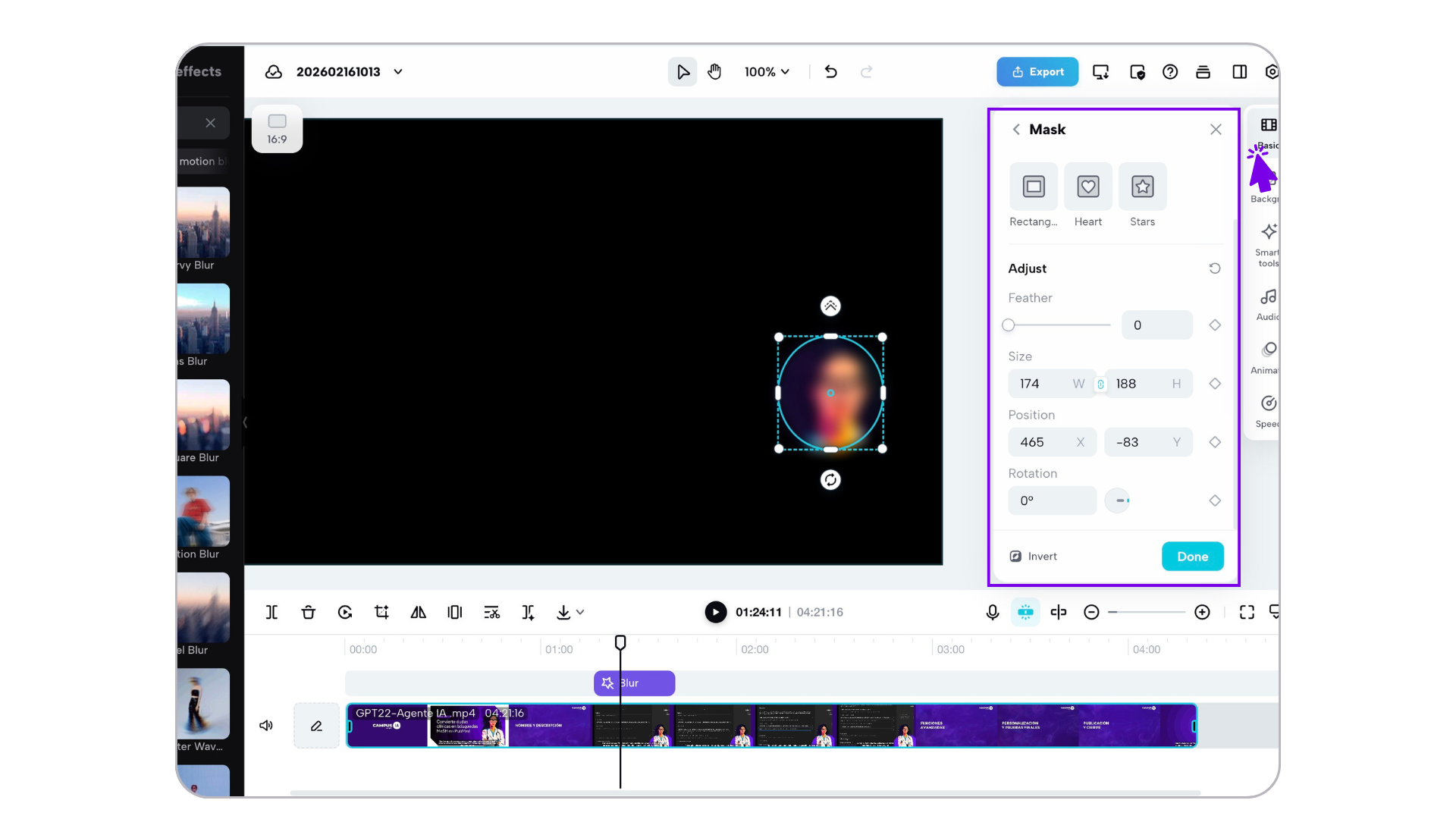1456x819 pixels.
Task: Click the mirror flip icon
Action: click(418, 612)
